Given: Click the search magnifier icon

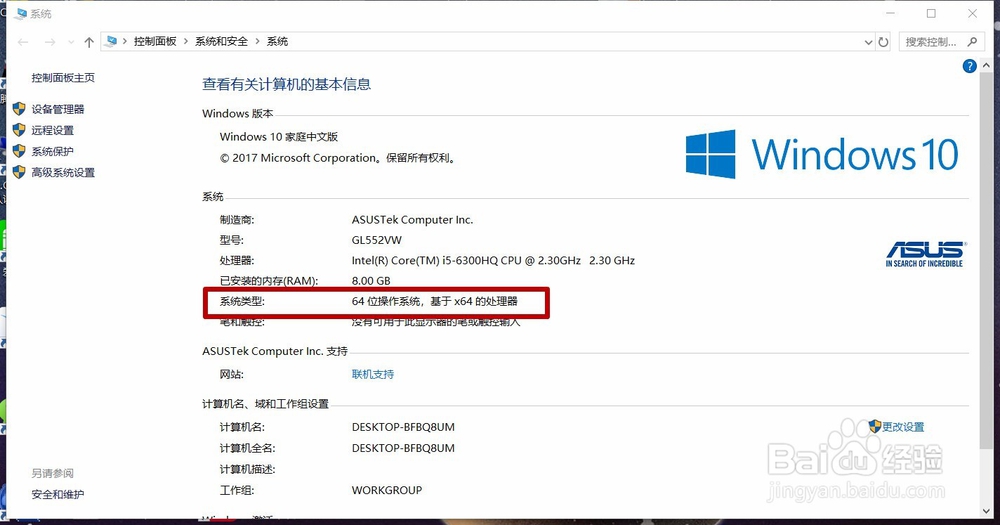Looking at the screenshot, I should 972,41.
